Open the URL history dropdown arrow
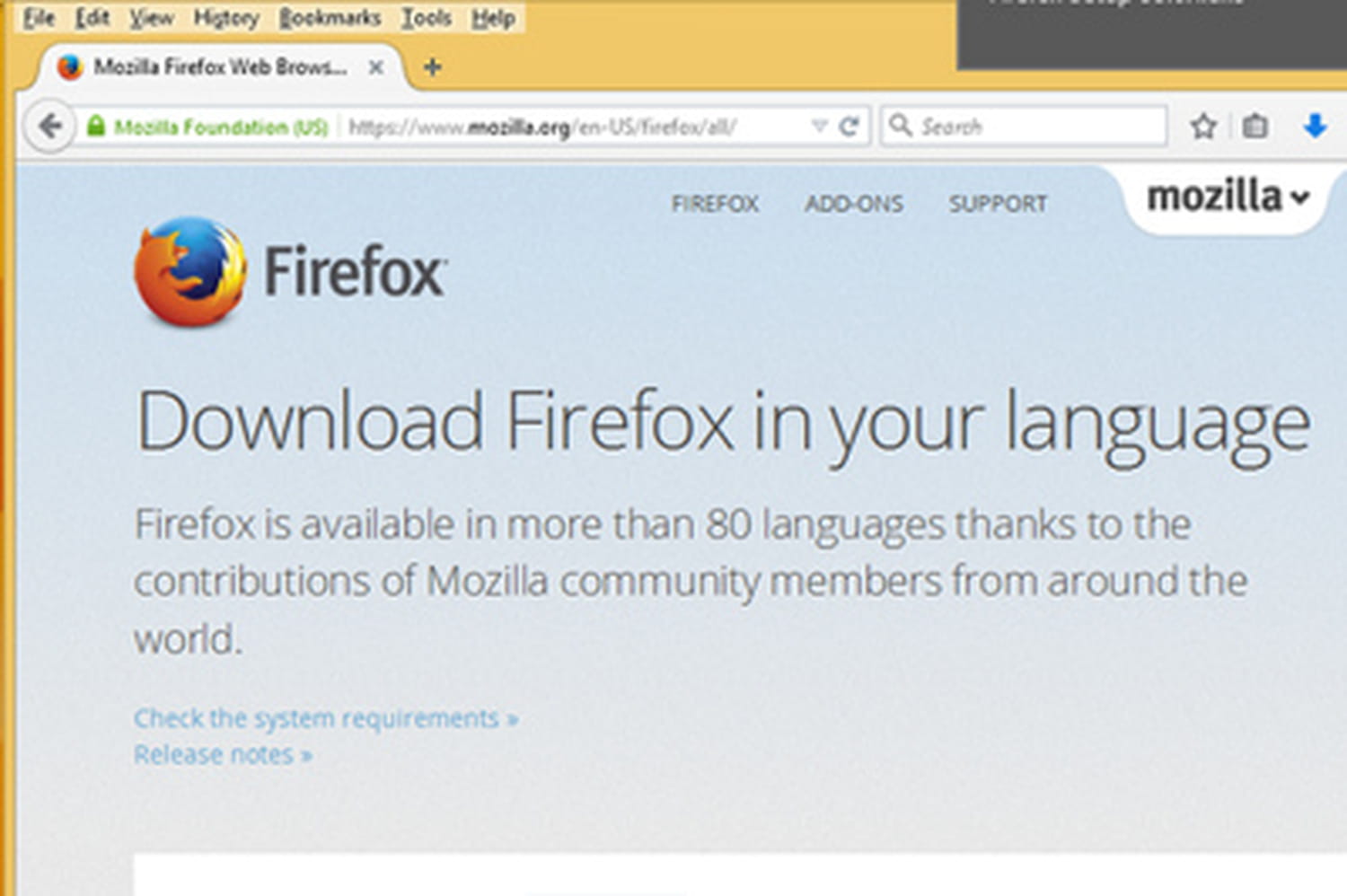Screen dimensions: 1347x896 (819, 127)
